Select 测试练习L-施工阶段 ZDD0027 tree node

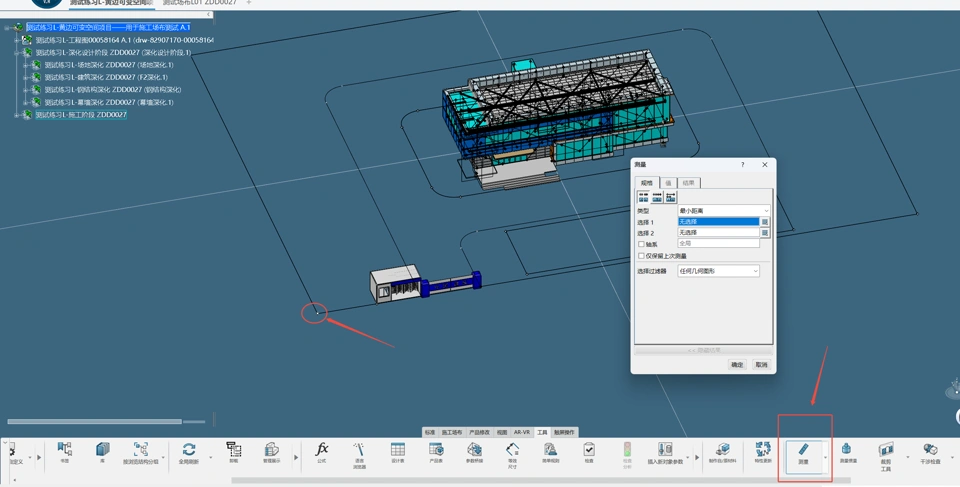[x=81, y=115]
